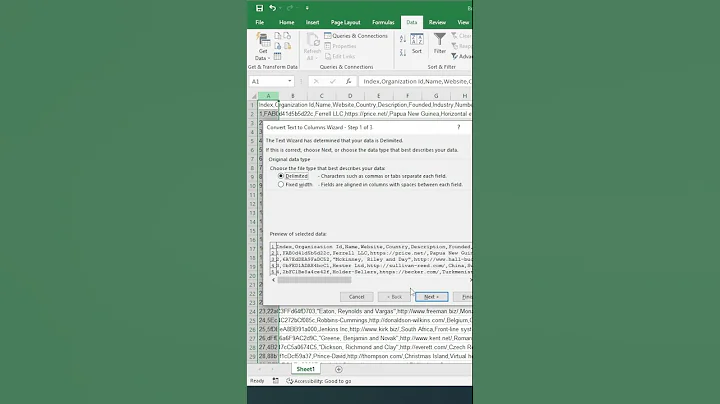The image size is (720, 404).
Task: Open Queries & Connections pane
Action: point(356,36)
